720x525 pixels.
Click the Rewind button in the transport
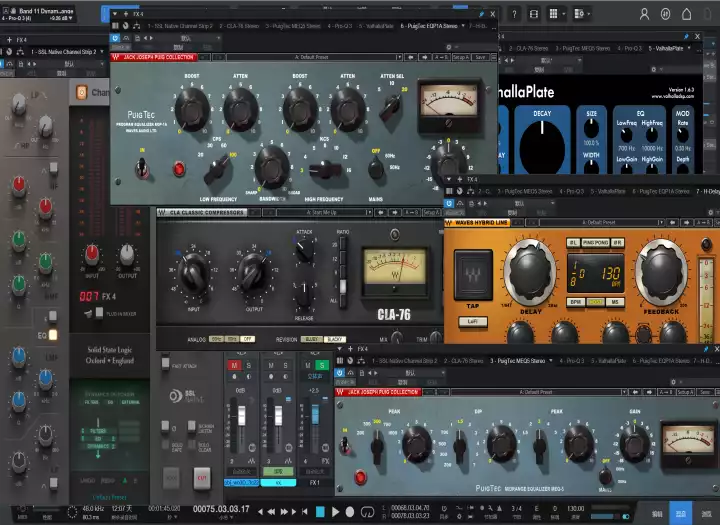tap(271, 512)
